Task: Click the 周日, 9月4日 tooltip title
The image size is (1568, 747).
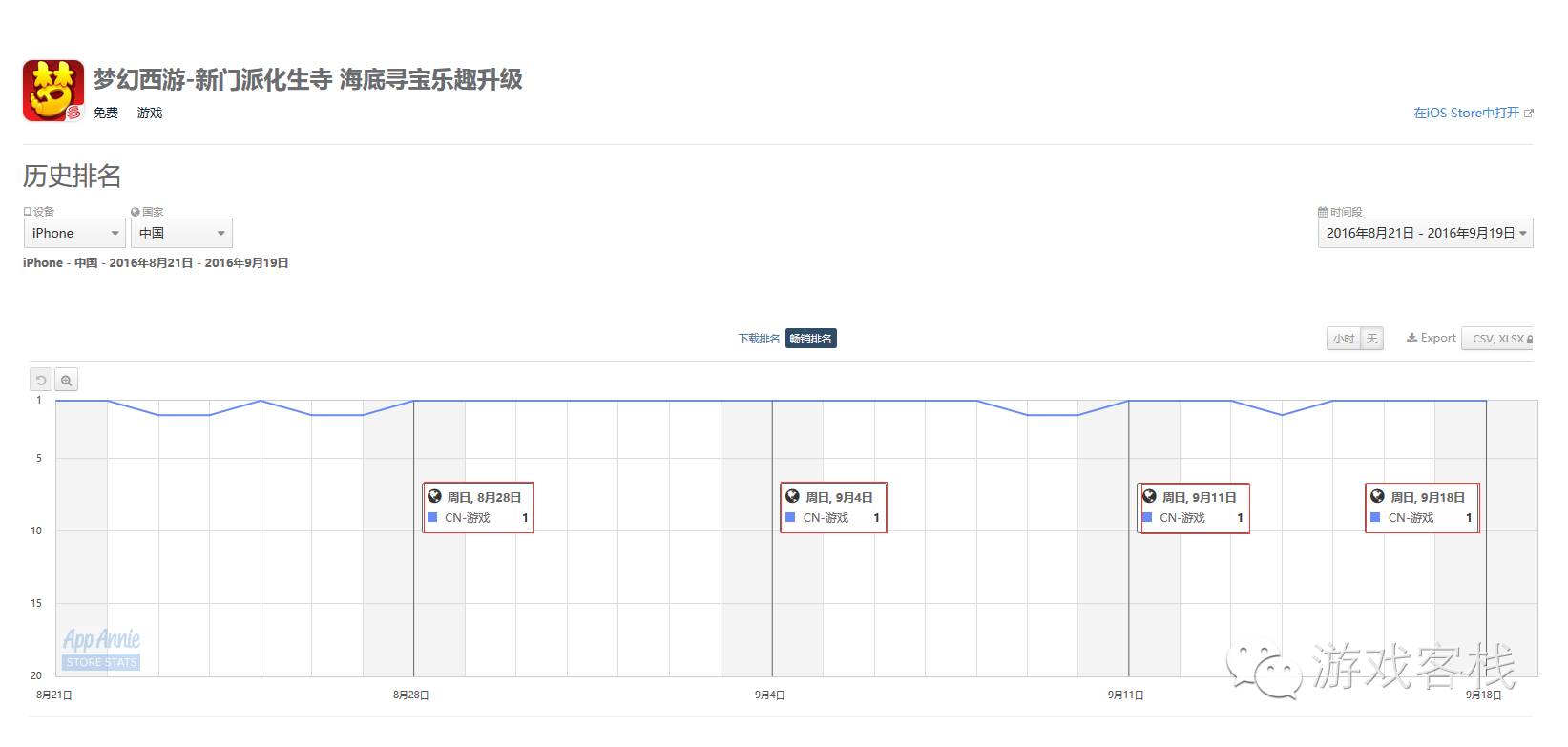Action: 839,497
